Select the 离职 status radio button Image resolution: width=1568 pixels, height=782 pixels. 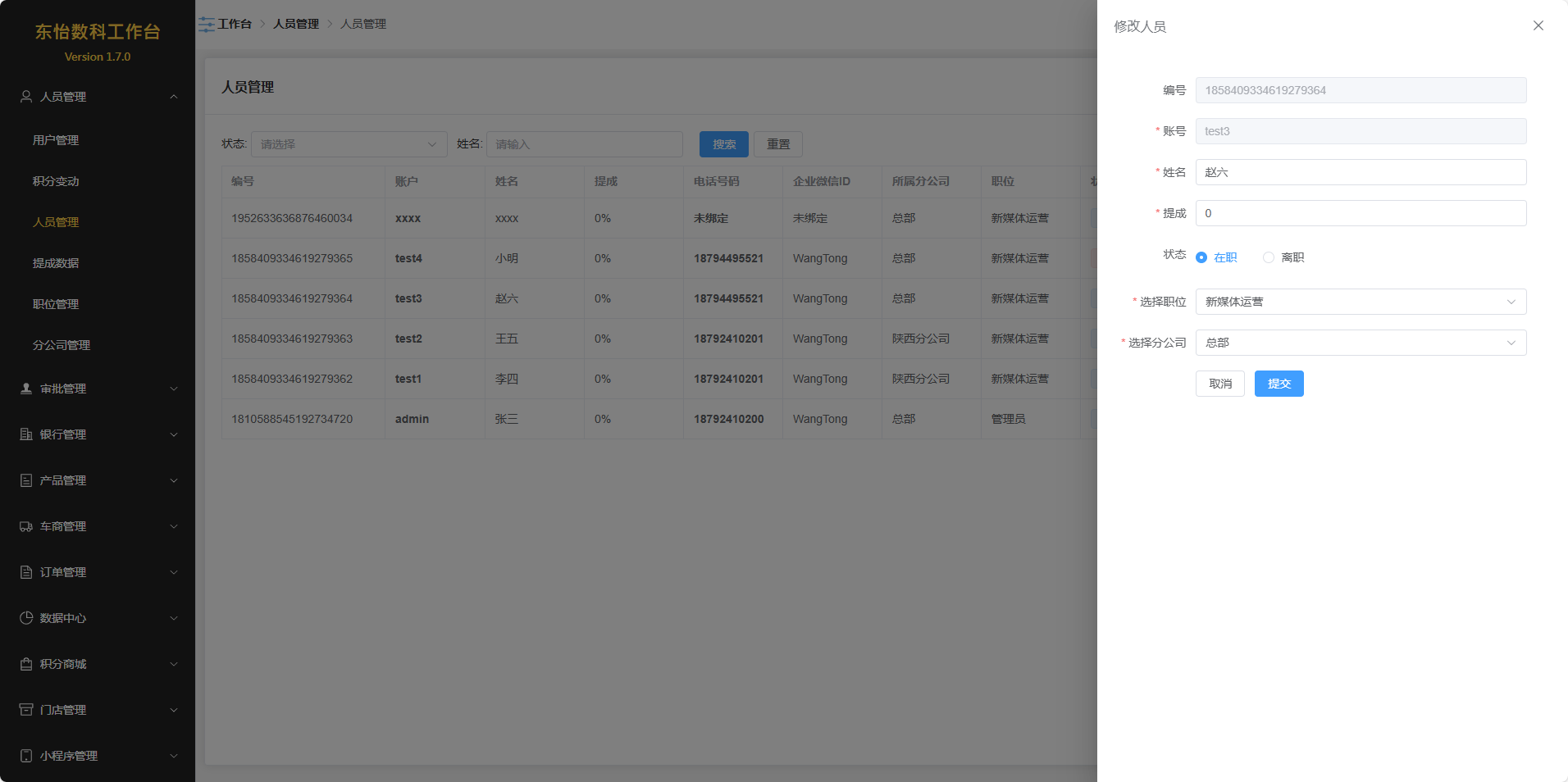click(x=1269, y=257)
